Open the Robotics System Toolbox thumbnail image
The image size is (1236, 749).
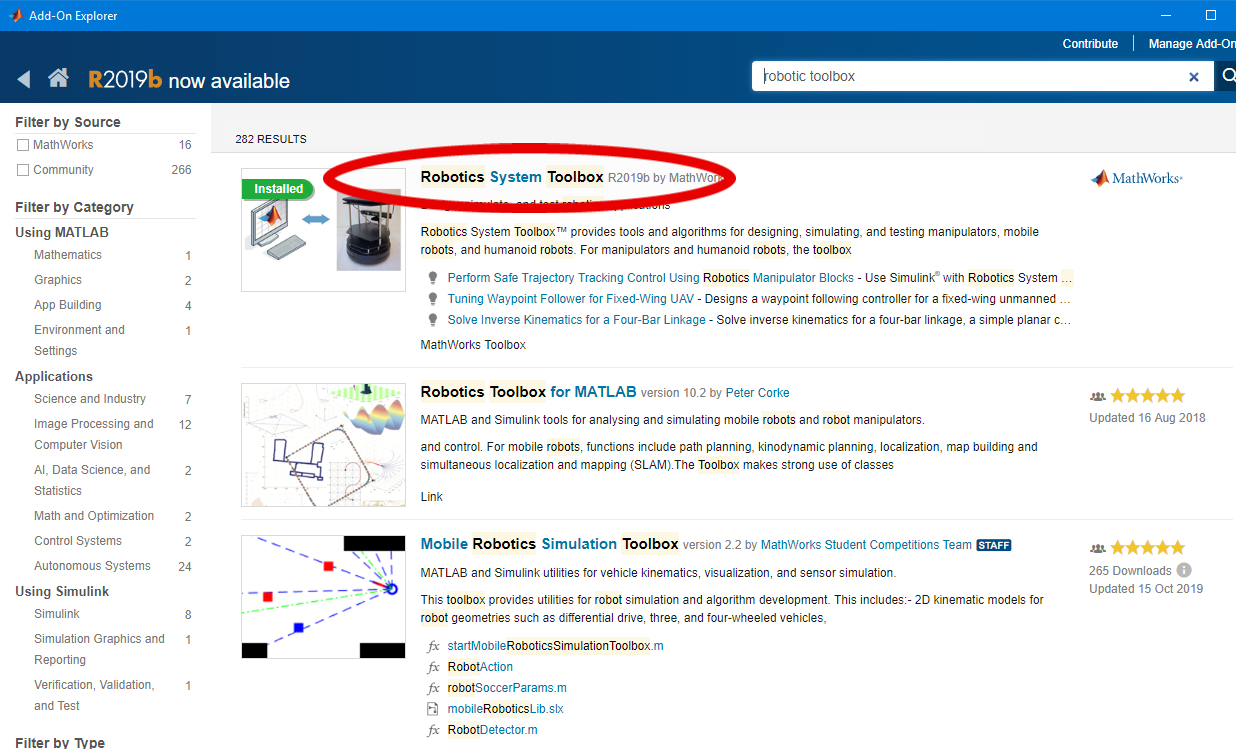[323, 230]
